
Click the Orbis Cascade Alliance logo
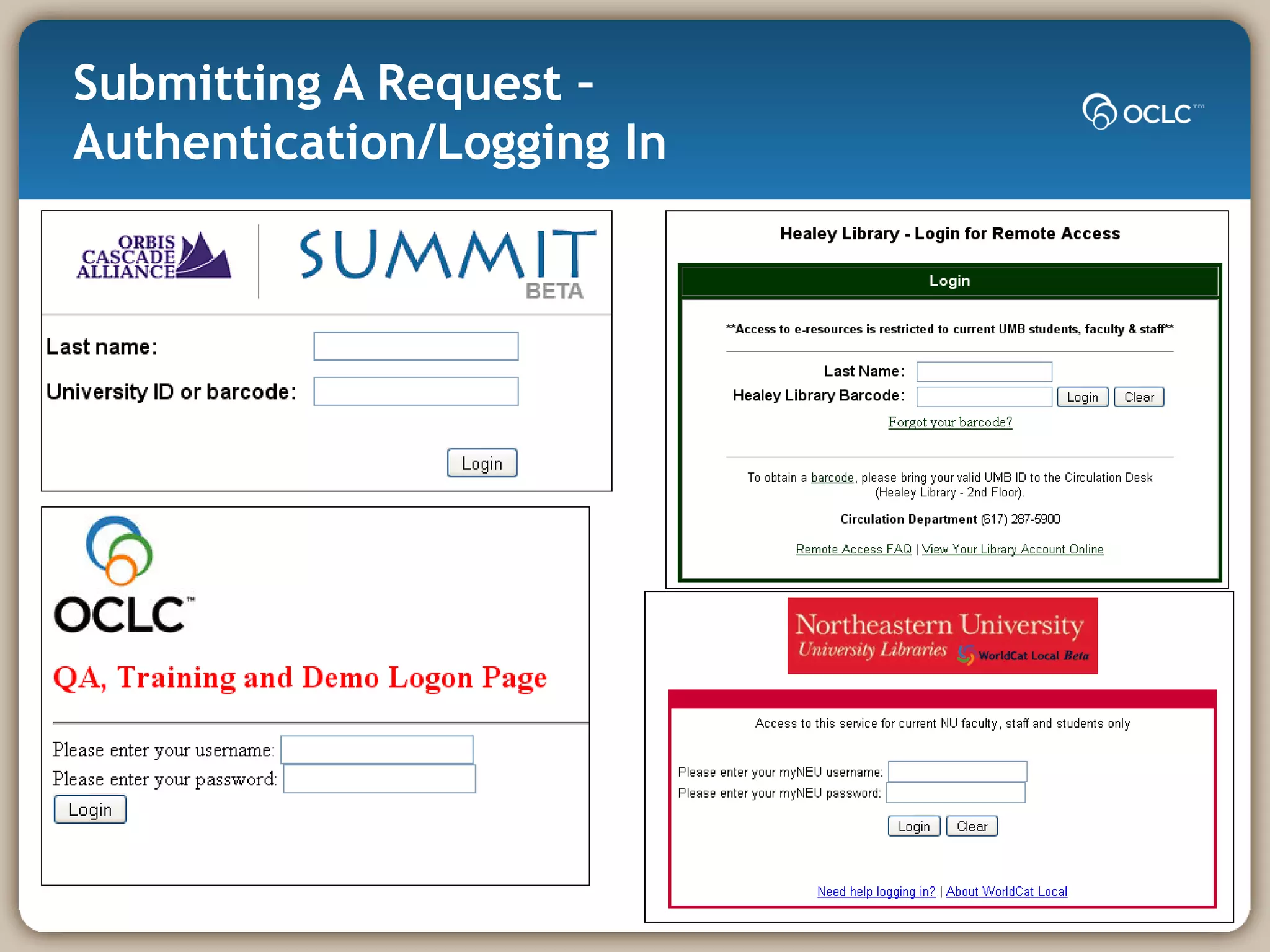click(x=154, y=256)
